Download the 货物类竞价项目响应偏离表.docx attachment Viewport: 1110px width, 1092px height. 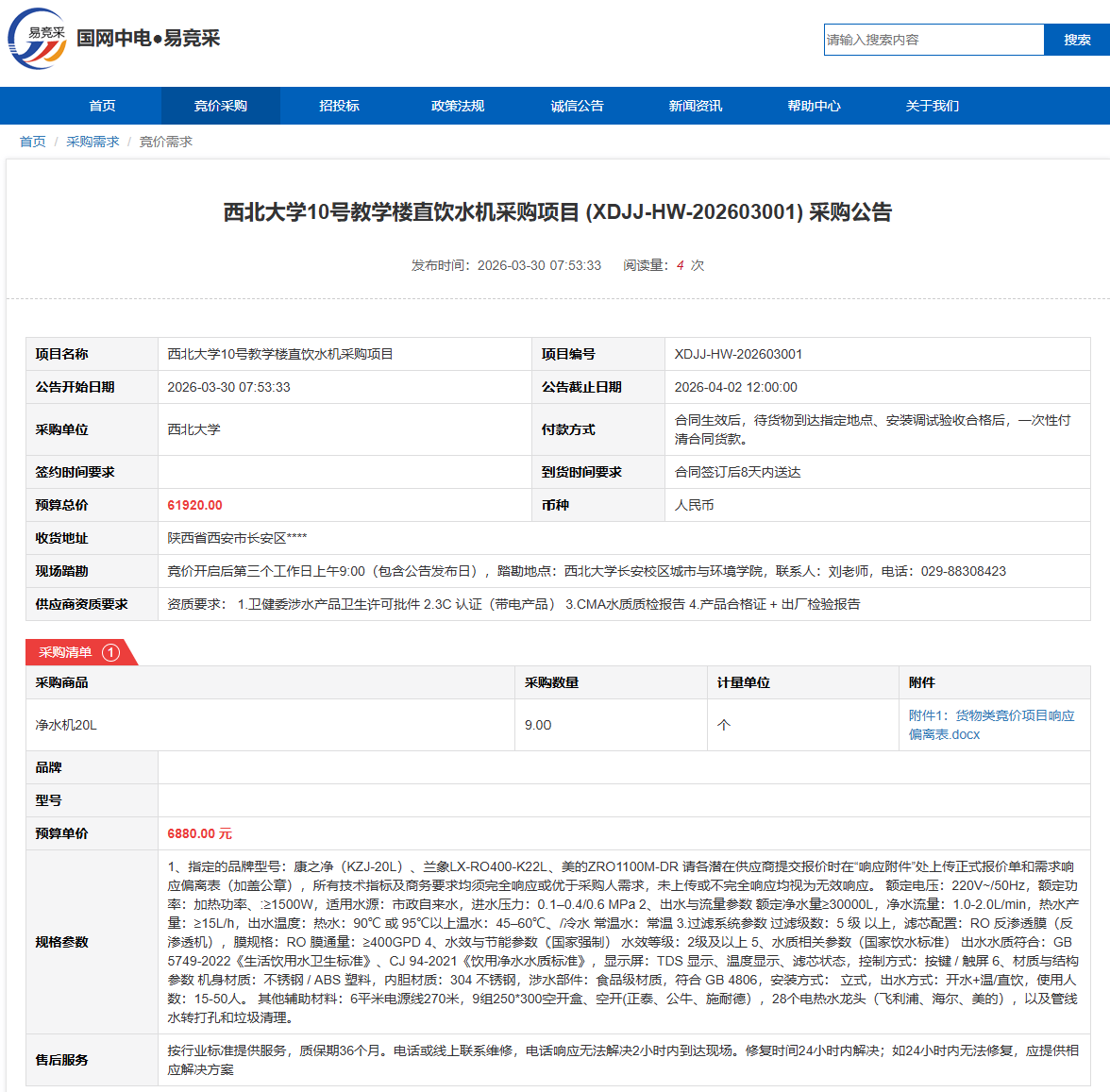tap(991, 725)
